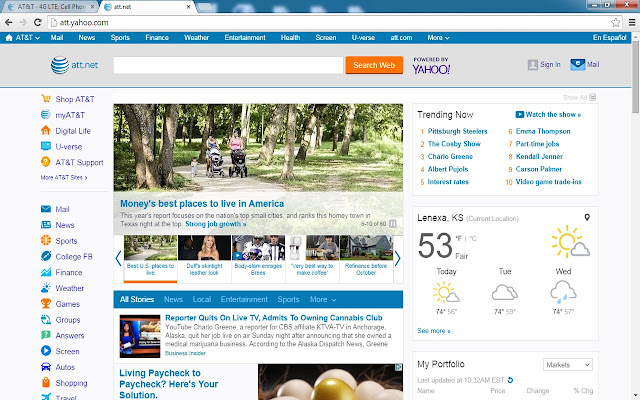This screenshot has height=400, width=640.
Task: Switch temperature units to °C
Action: pyautogui.click(x=473, y=238)
